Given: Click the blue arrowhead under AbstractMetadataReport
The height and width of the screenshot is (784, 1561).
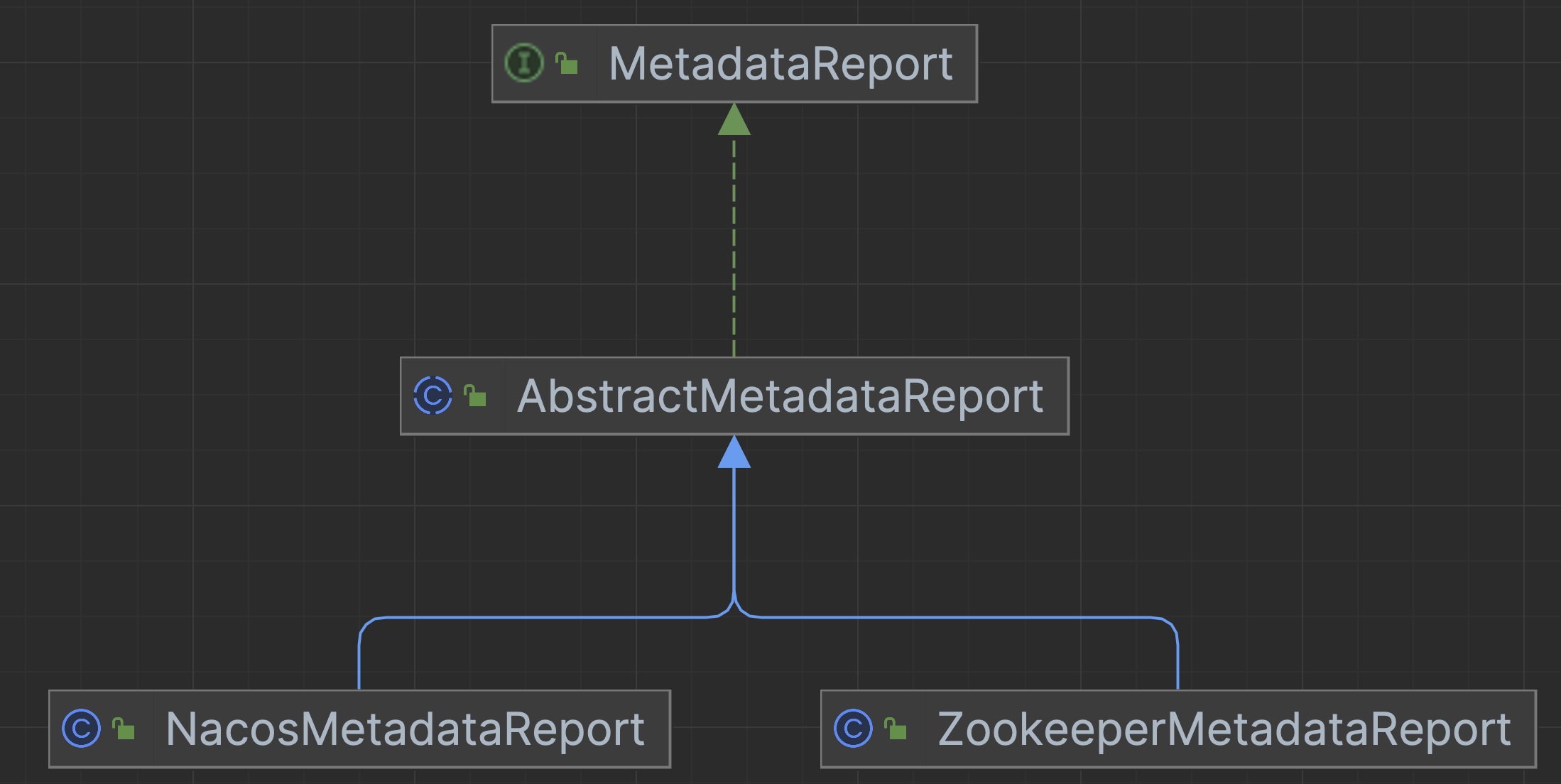Looking at the screenshot, I should pos(734,452).
